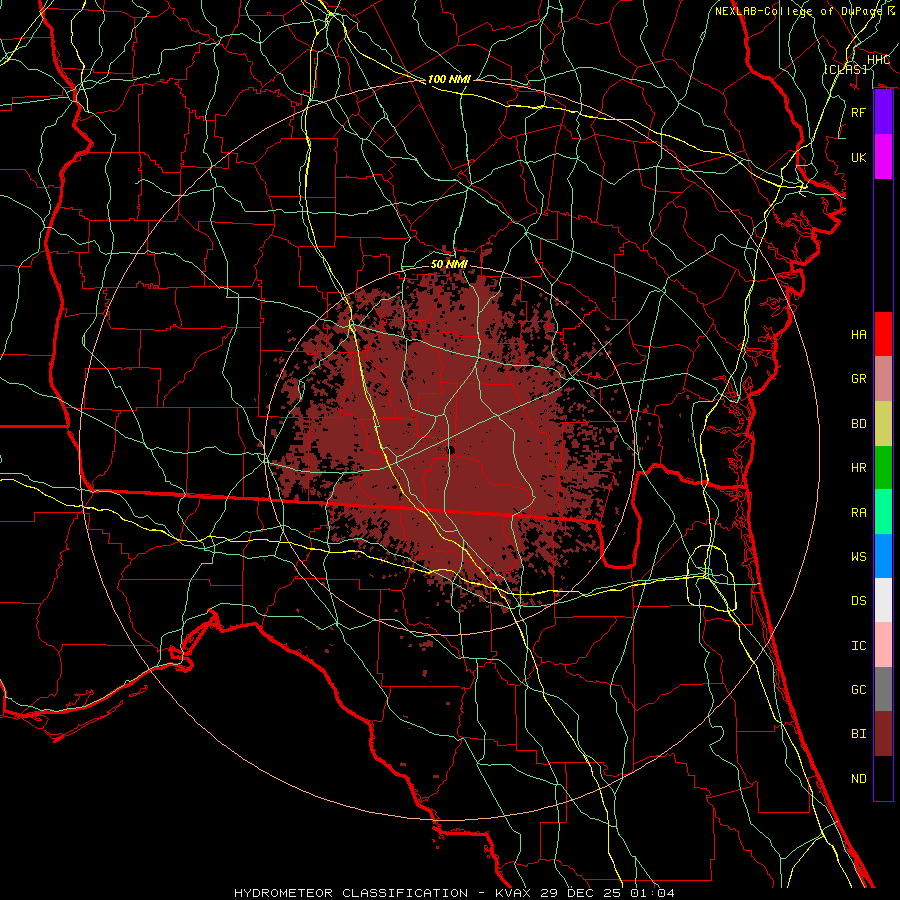Click the gray GC legend swatch
The width and height of the screenshot is (900, 900).
[883, 689]
